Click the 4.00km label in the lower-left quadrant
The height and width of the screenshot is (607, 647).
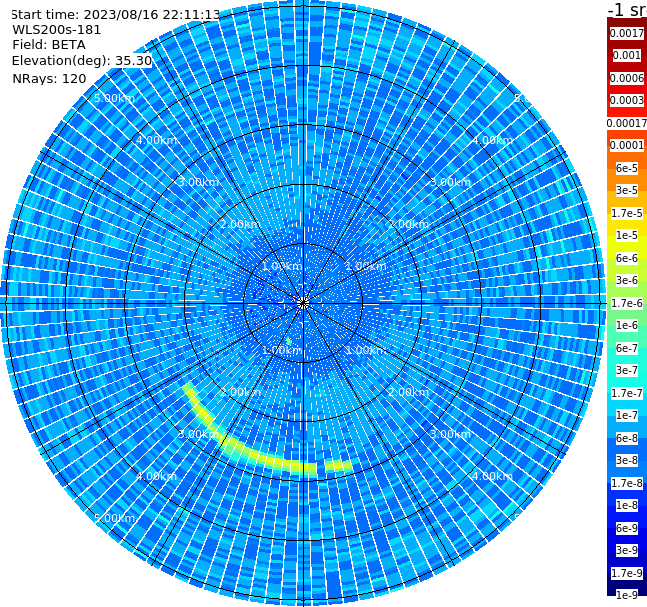point(156,476)
